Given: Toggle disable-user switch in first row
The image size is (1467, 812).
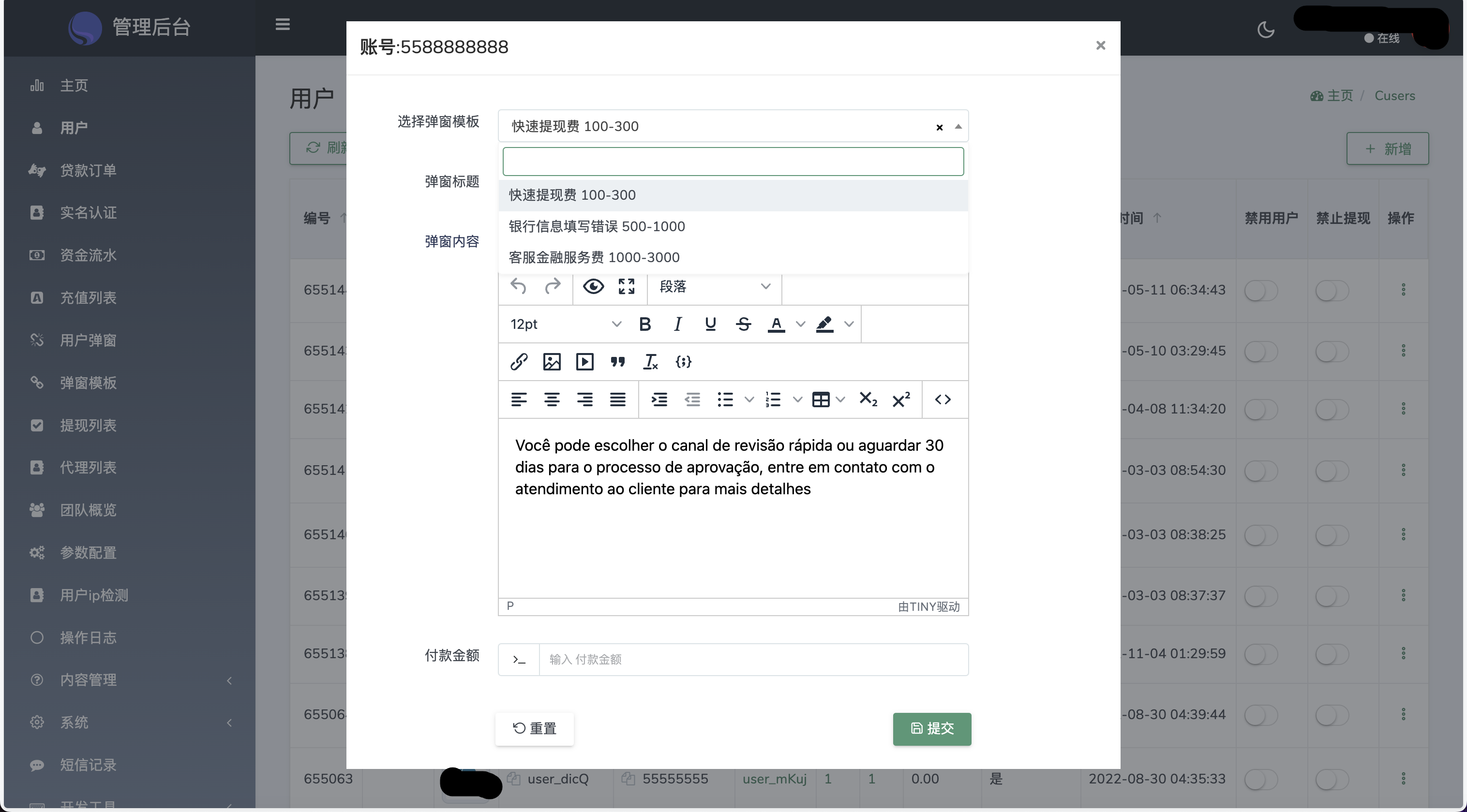Looking at the screenshot, I should click(x=1260, y=290).
